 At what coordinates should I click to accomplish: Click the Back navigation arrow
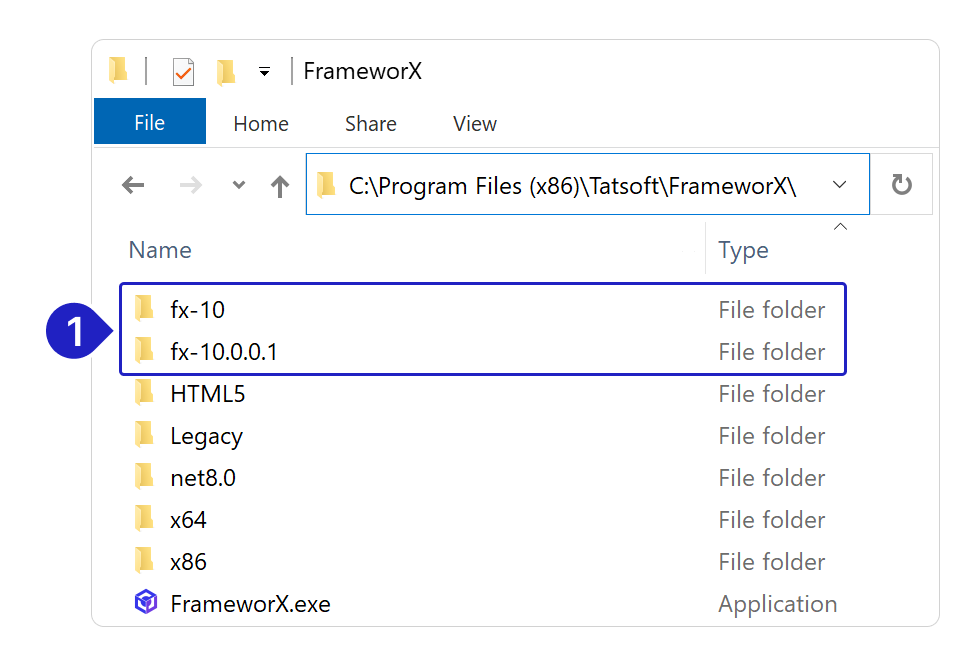tap(133, 185)
